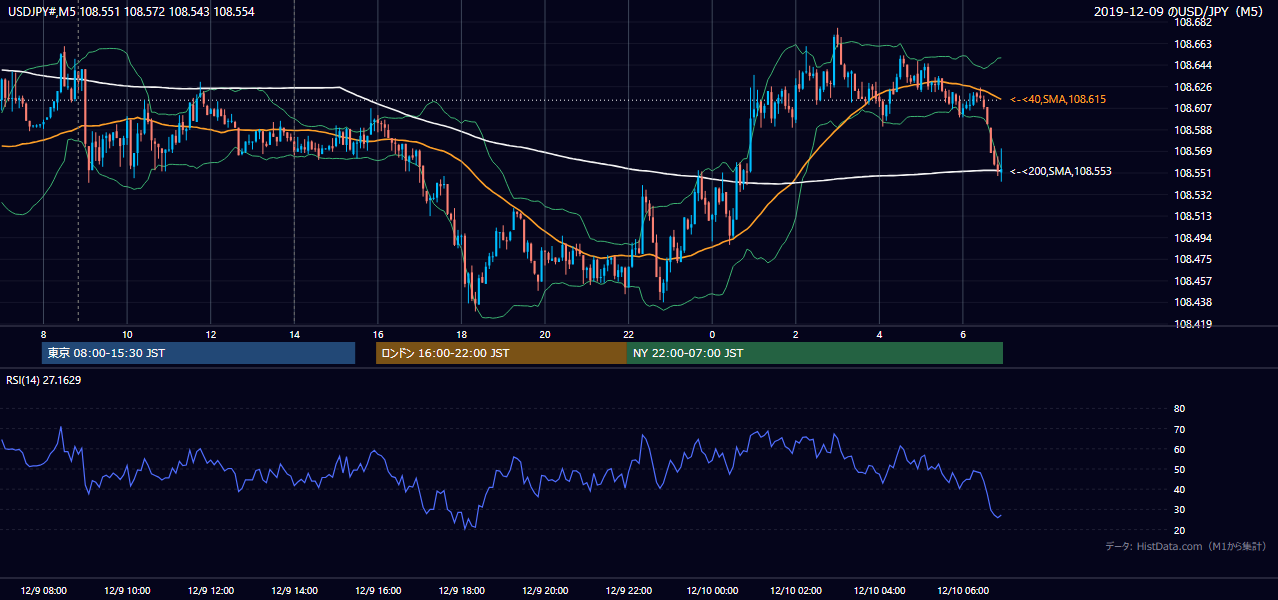Click the 12/9 22:00 date axis label
1278x600 pixels.
[x=628, y=590]
